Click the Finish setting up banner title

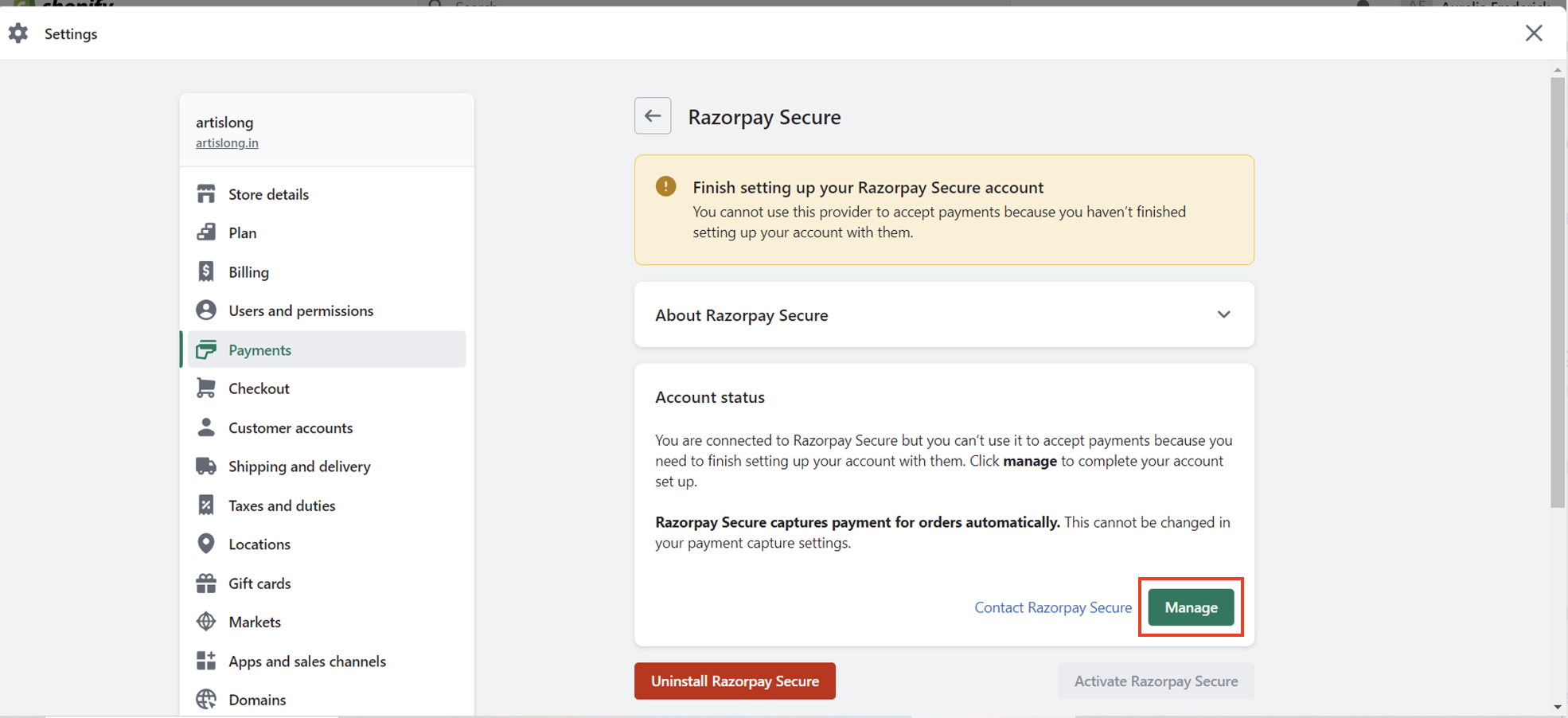coord(868,187)
